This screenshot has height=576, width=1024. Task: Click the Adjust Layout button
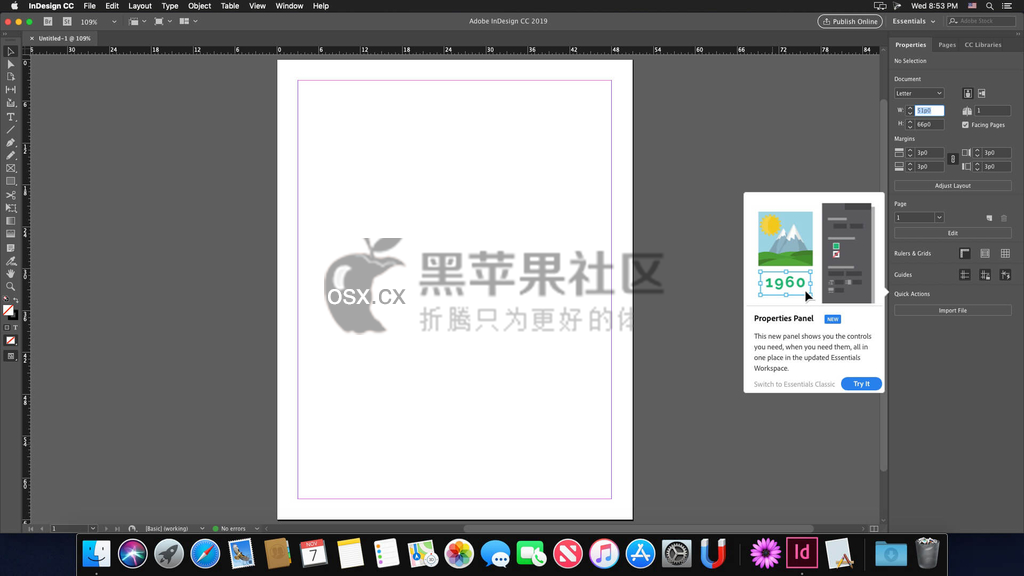click(x=953, y=186)
